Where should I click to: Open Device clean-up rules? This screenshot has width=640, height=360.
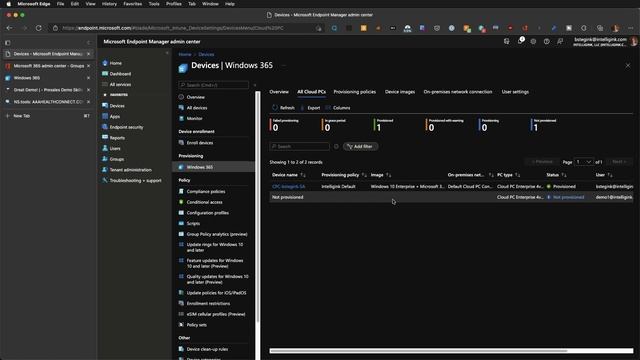pos(207,349)
